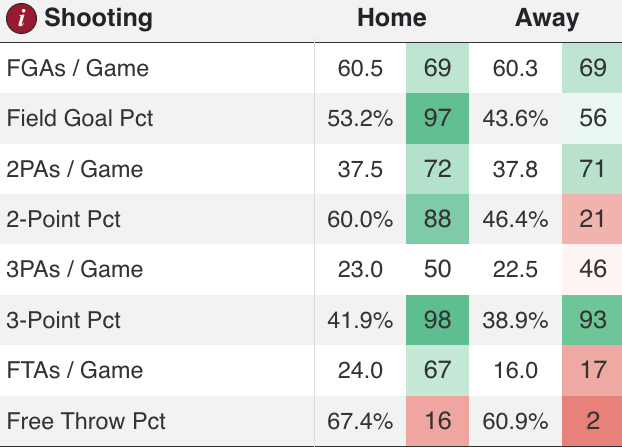Click the 3PAs / Game row label
The image size is (622, 447).
[75, 270]
